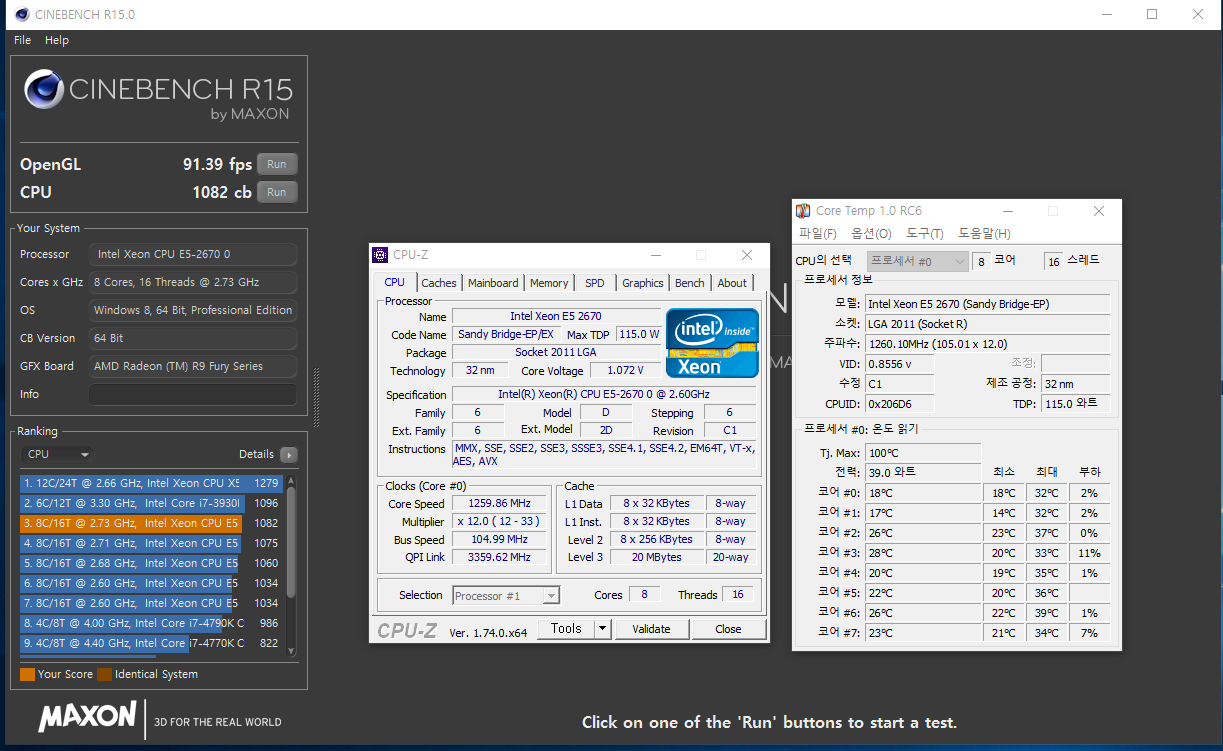Click the Core Temp title bar icon

point(803,211)
